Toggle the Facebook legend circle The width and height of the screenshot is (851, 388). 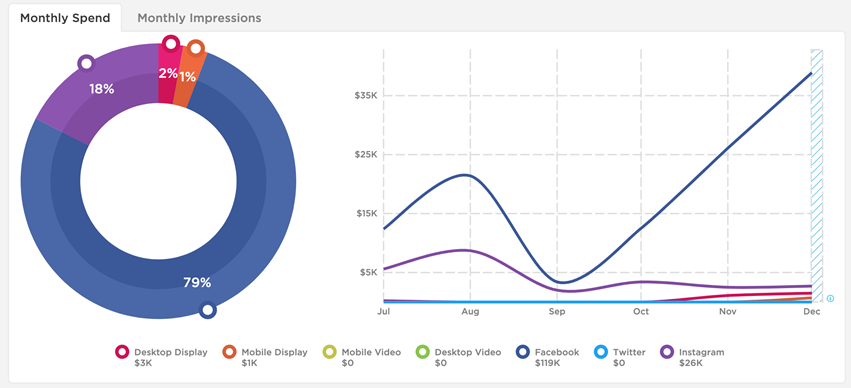click(x=523, y=352)
